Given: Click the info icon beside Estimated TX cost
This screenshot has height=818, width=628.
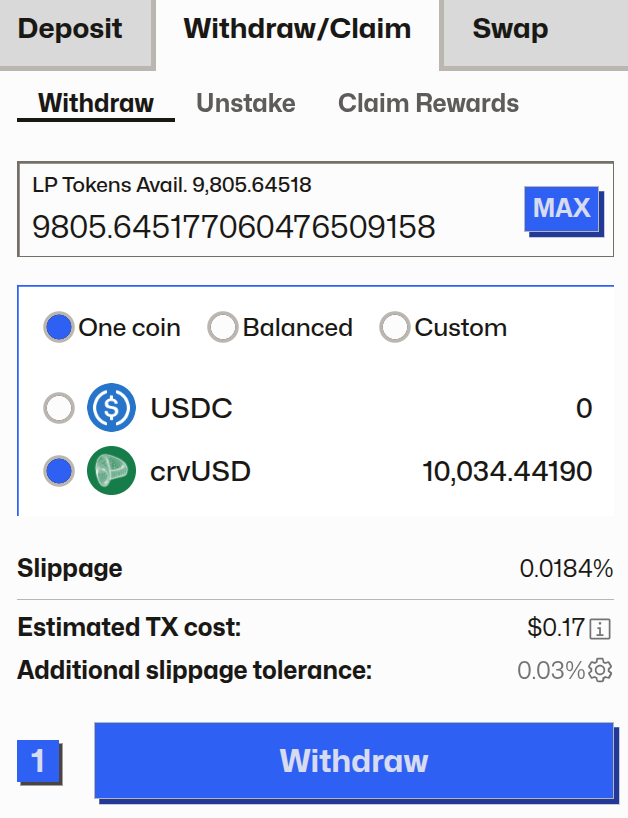Looking at the screenshot, I should 600,629.
